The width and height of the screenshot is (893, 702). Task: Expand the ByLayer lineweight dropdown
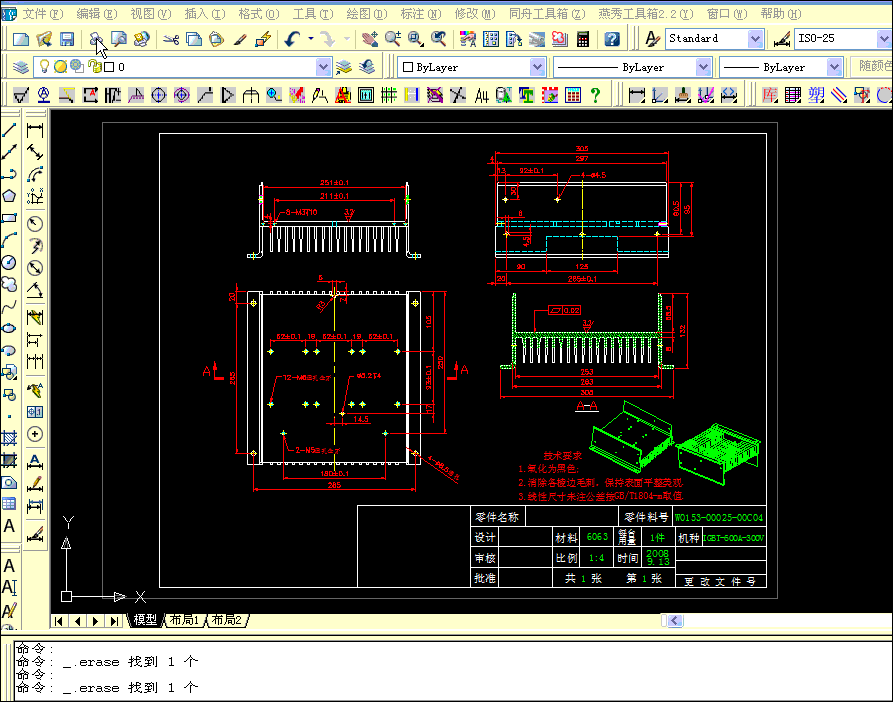834,67
